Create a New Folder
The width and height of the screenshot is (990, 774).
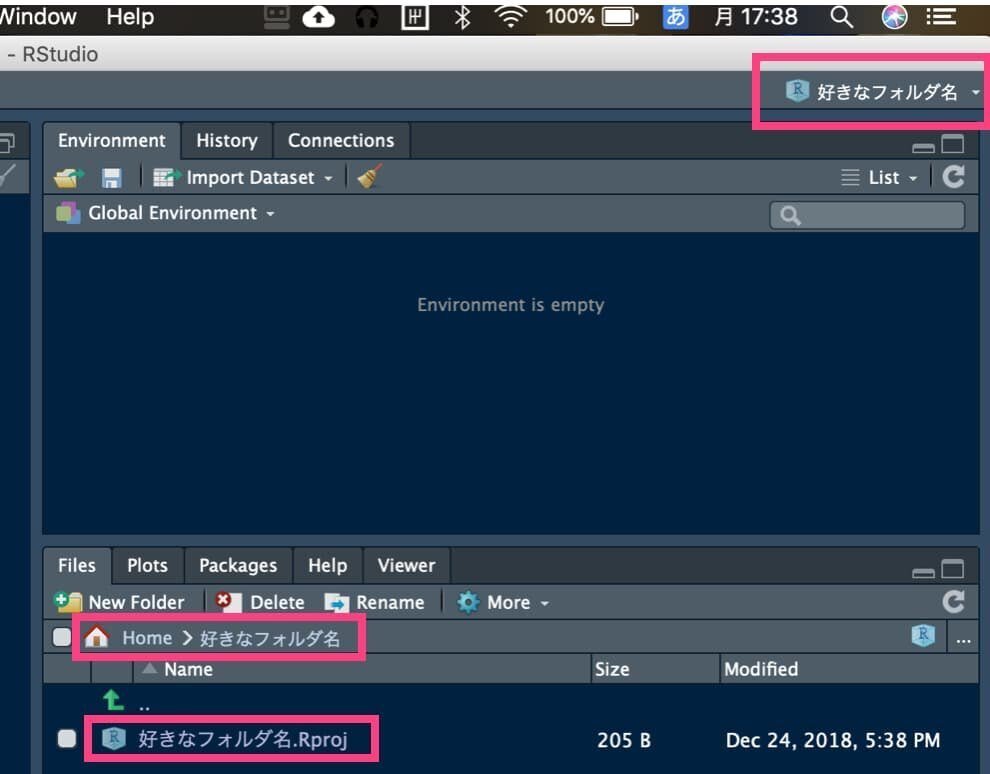pos(119,602)
